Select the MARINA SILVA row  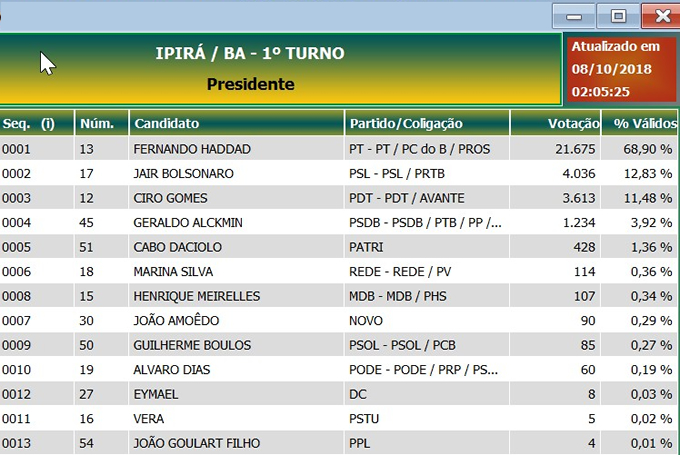pyautogui.click(x=339, y=272)
